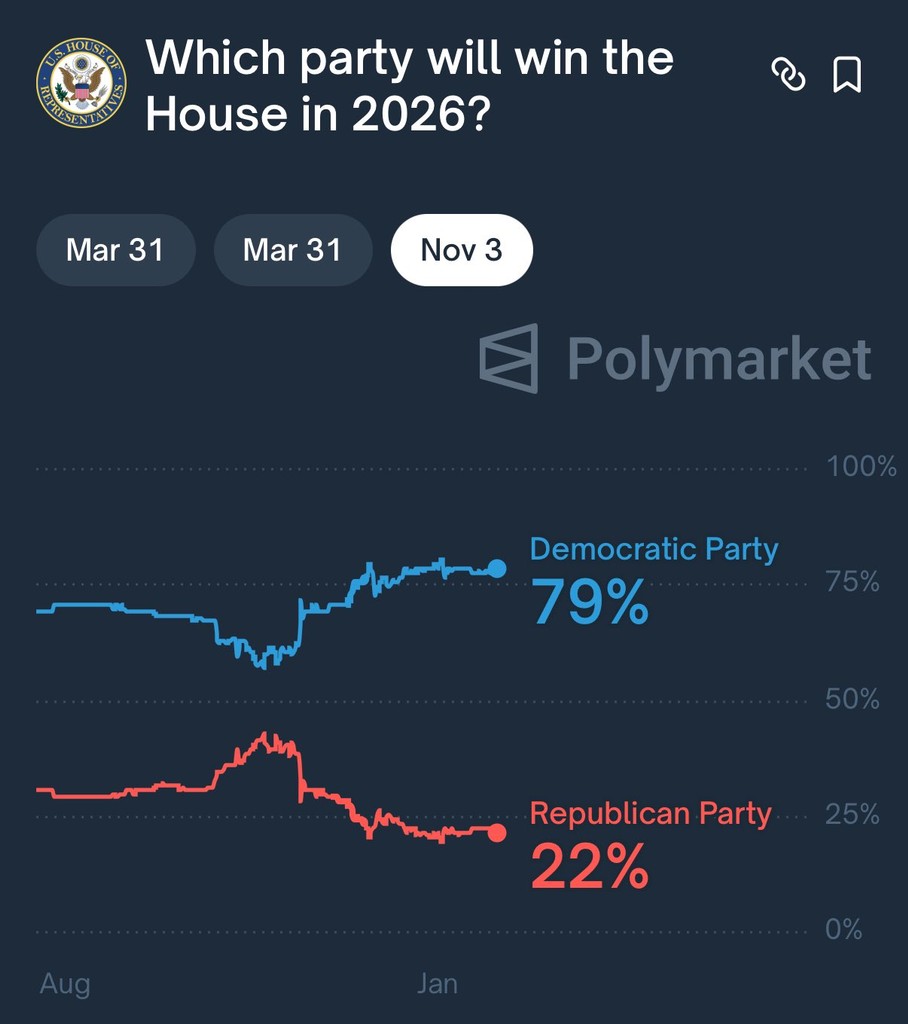Screen dimensions: 908x1024
Task: Click the 100% y-axis label
Action: [x=861, y=467]
